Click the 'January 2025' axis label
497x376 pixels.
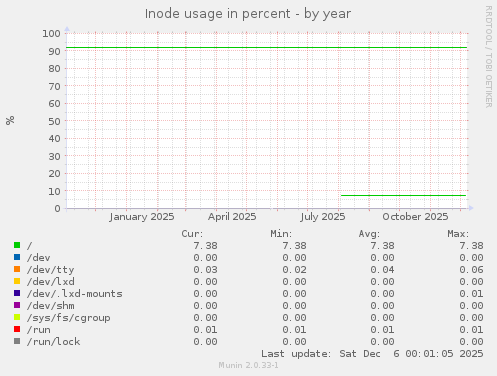(x=142, y=217)
